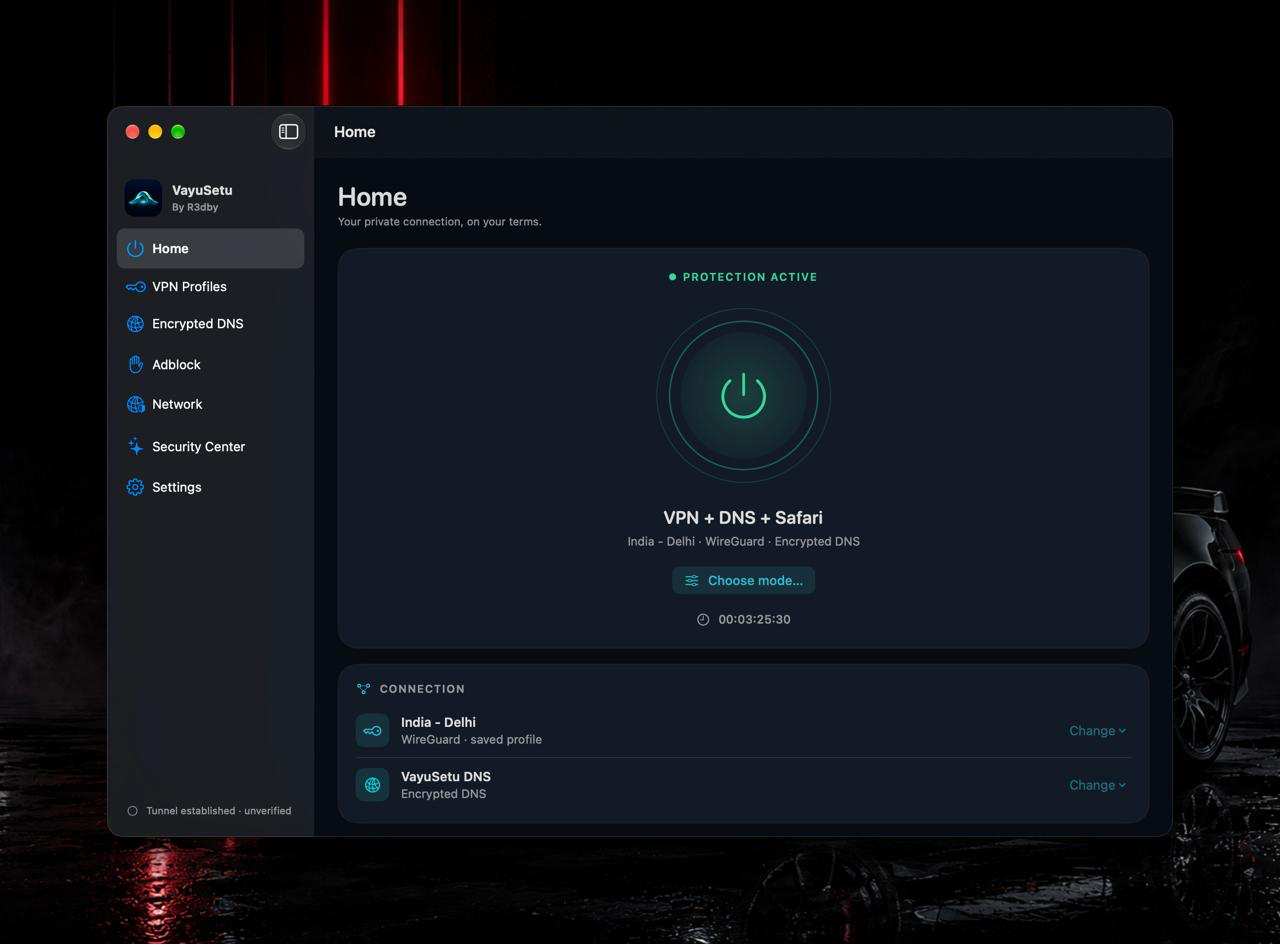
Task: Click the session timer clock icon
Action: click(x=703, y=620)
